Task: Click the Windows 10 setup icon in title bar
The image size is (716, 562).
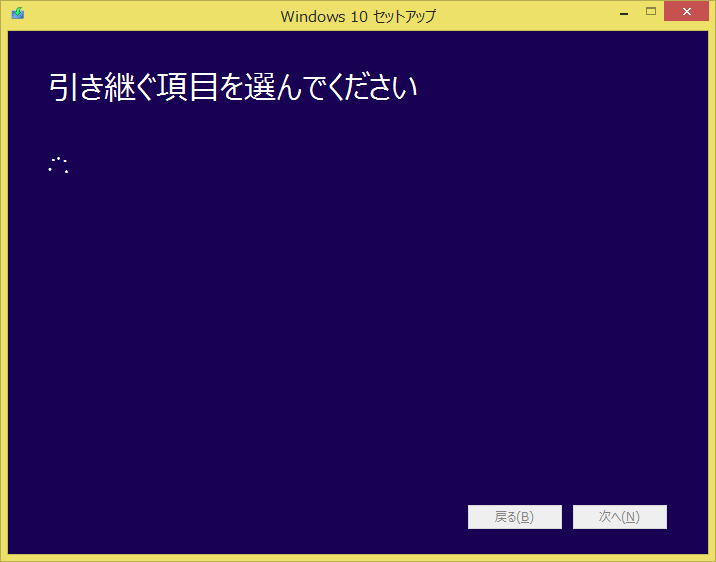Action: pyautogui.click(x=18, y=13)
